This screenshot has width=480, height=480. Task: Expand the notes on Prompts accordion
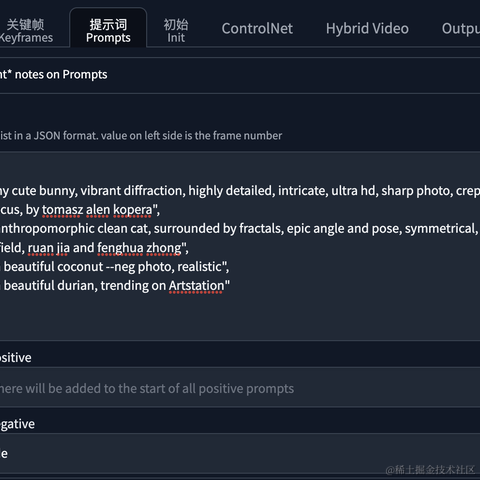[240, 75]
